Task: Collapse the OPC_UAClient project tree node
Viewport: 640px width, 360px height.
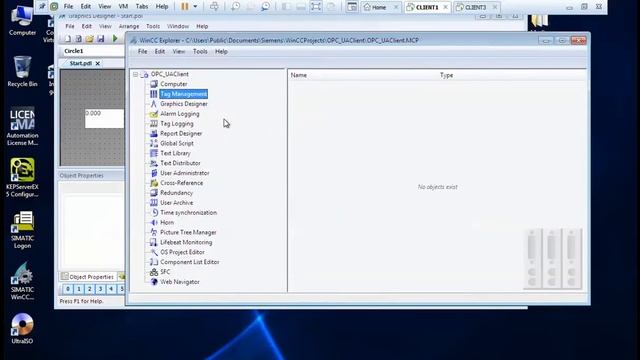Action: tap(135, 74)
